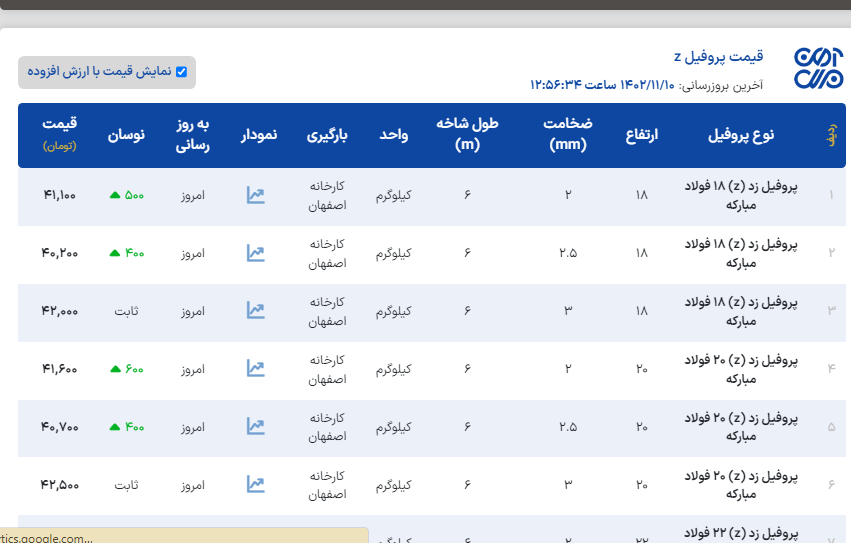
Task: Open chart icon for row 5 profile
Action: pos(255,427)
